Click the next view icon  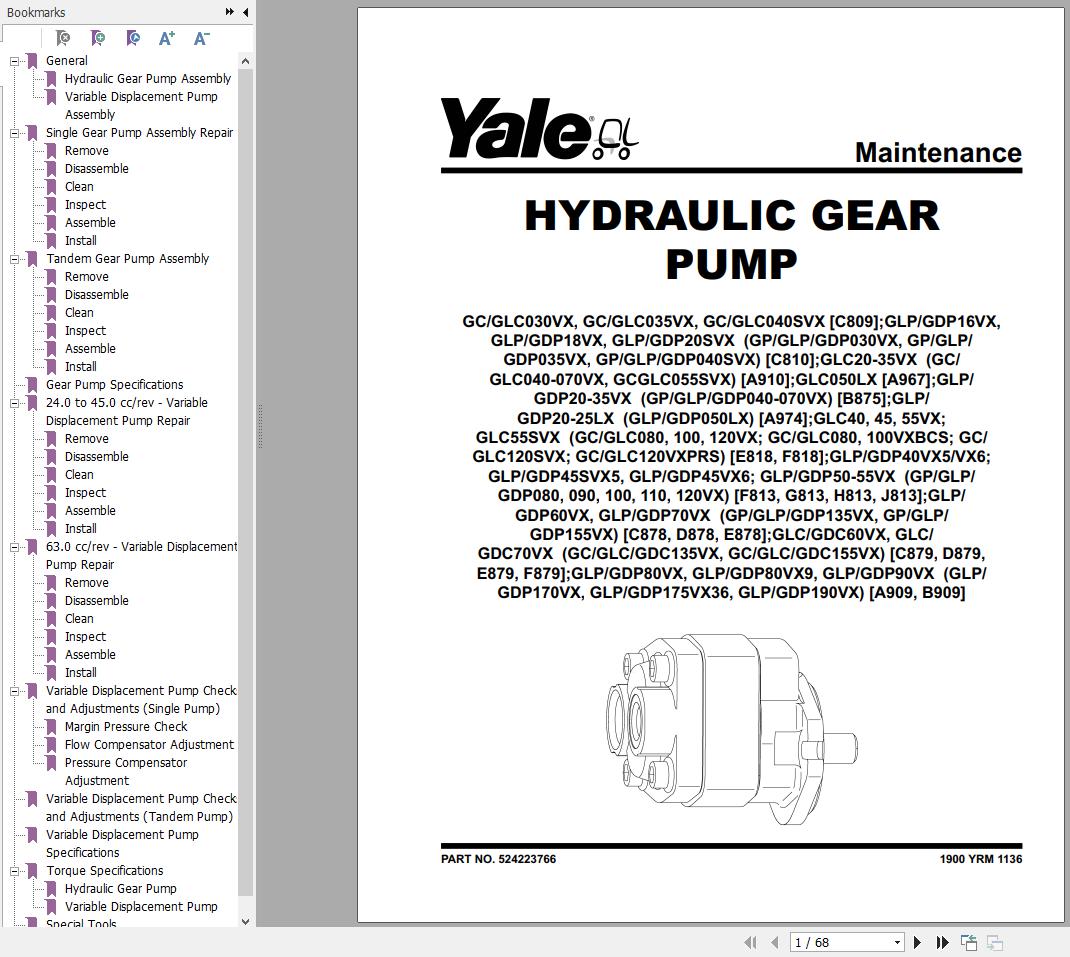coord(995,943)
